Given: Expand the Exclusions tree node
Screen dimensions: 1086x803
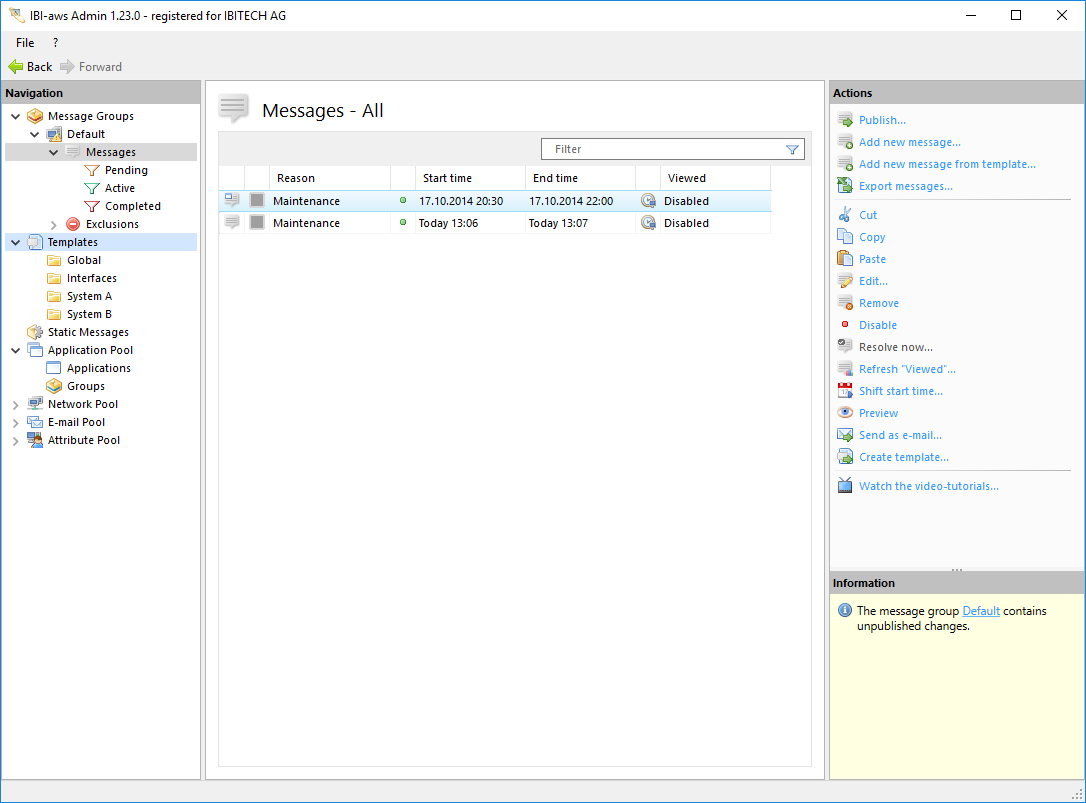Looking at the screenshot, I should [x=54, y=225].
